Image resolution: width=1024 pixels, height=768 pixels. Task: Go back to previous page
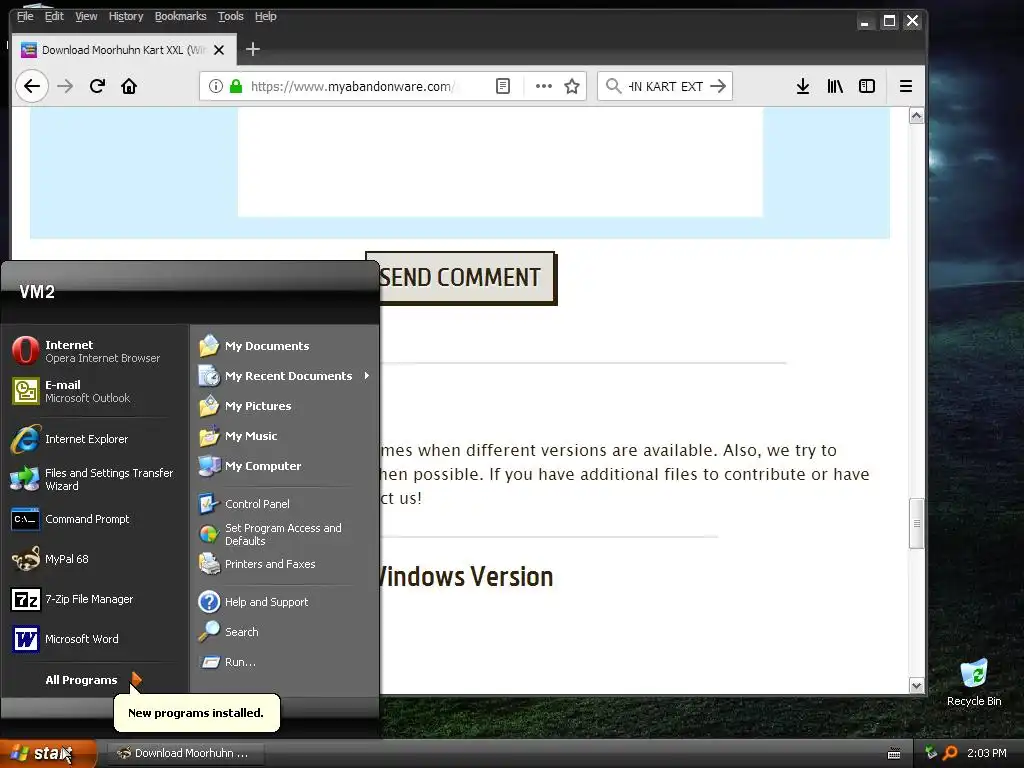click(x=31, y=86)
